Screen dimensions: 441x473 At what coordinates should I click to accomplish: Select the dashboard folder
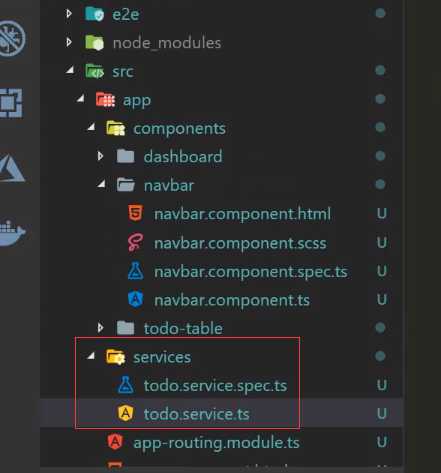183,157
